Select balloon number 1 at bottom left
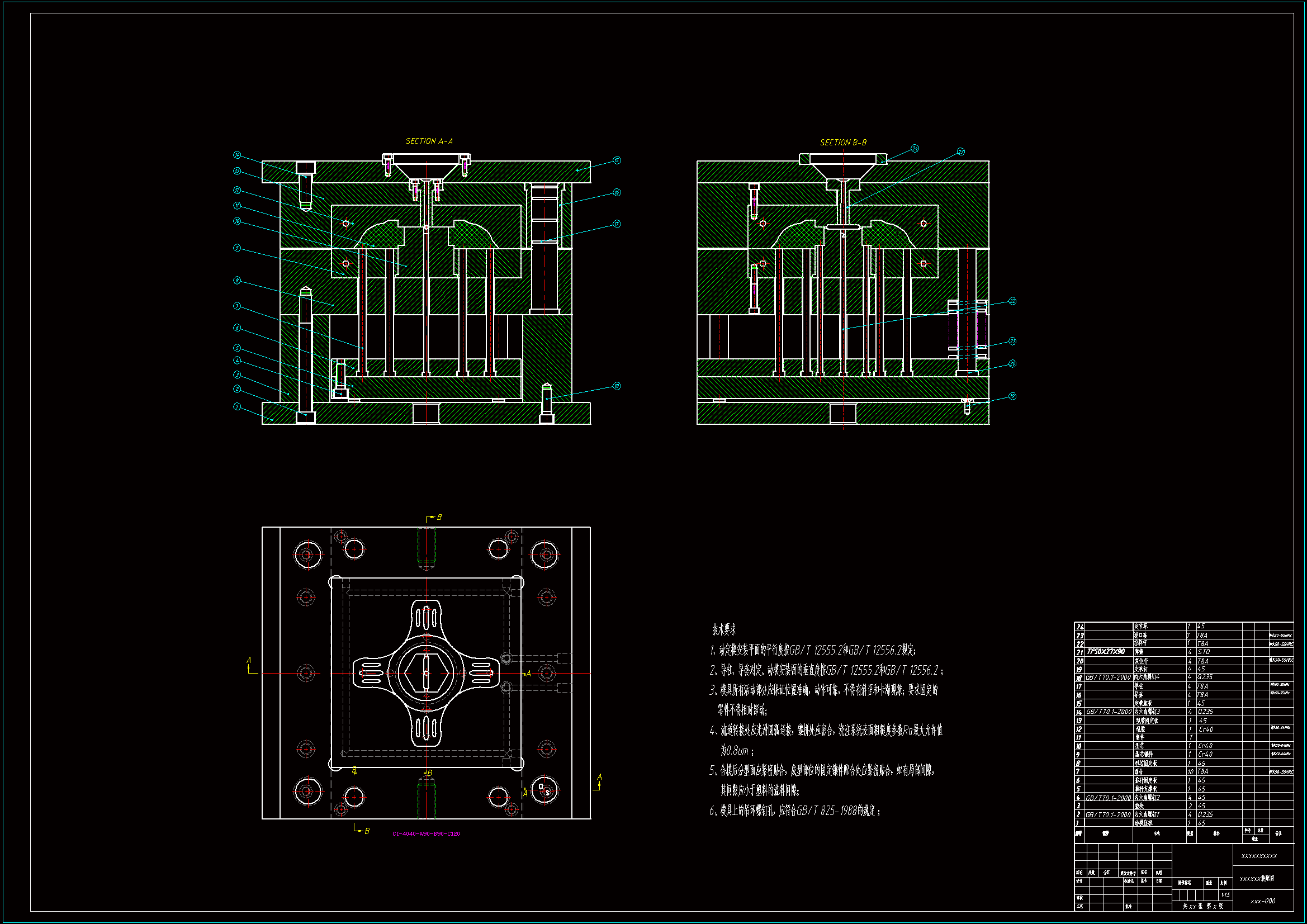Screen dimensions: 1307x924 point(238,406)
